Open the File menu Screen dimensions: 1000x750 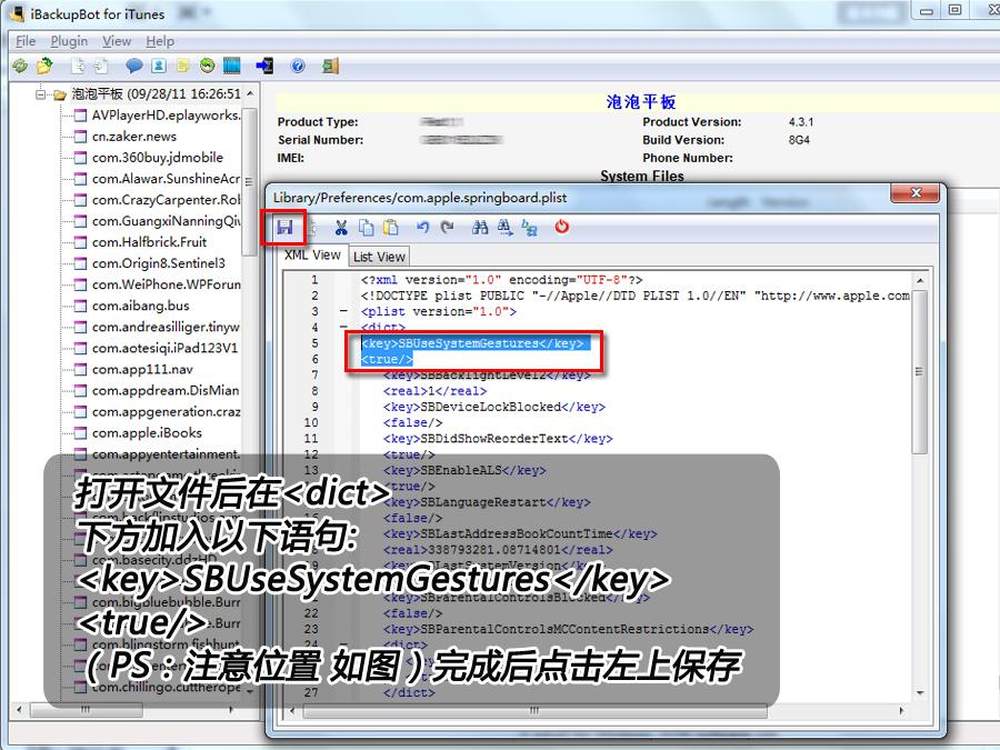[25, 41]
